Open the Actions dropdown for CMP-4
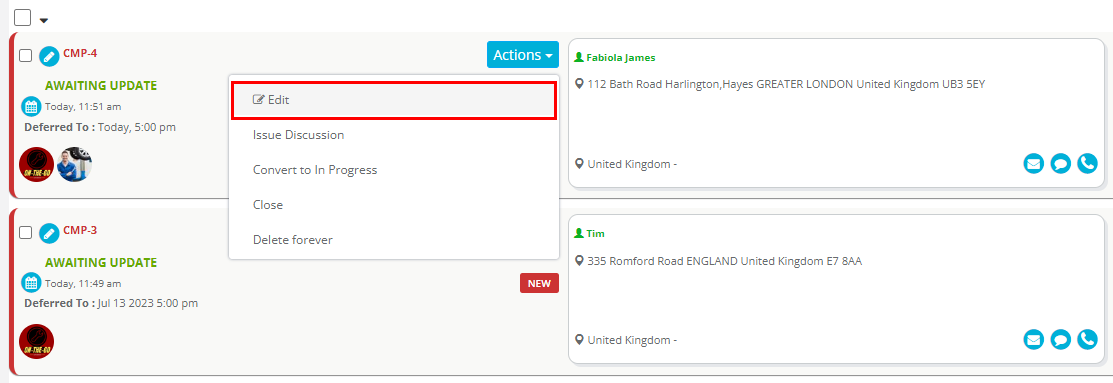The width and height of the screenshot is (1113, 383). [523, 55]
